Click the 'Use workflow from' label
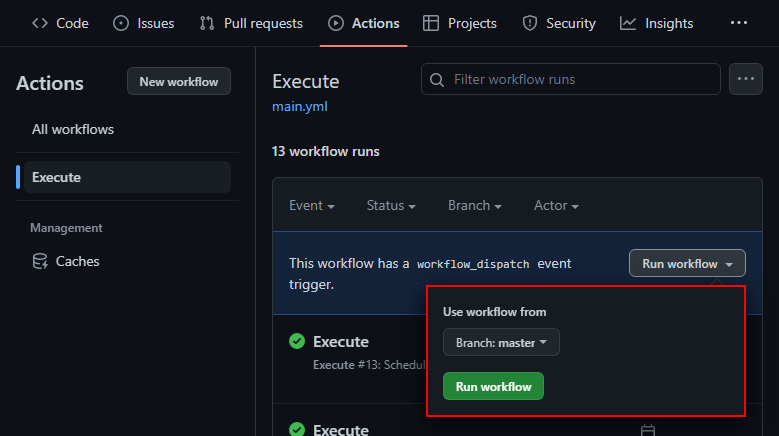The image size is (779, 436). [494, 312]
